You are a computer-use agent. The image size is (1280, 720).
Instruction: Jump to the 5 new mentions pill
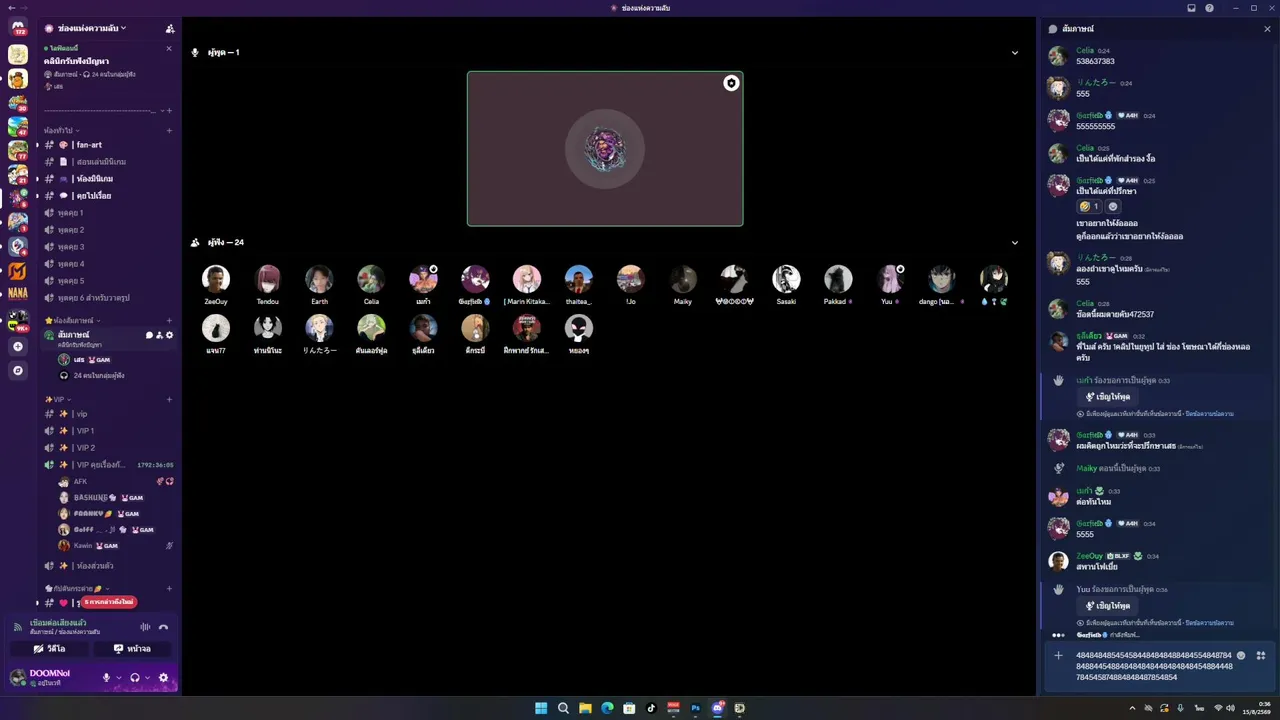108,602
